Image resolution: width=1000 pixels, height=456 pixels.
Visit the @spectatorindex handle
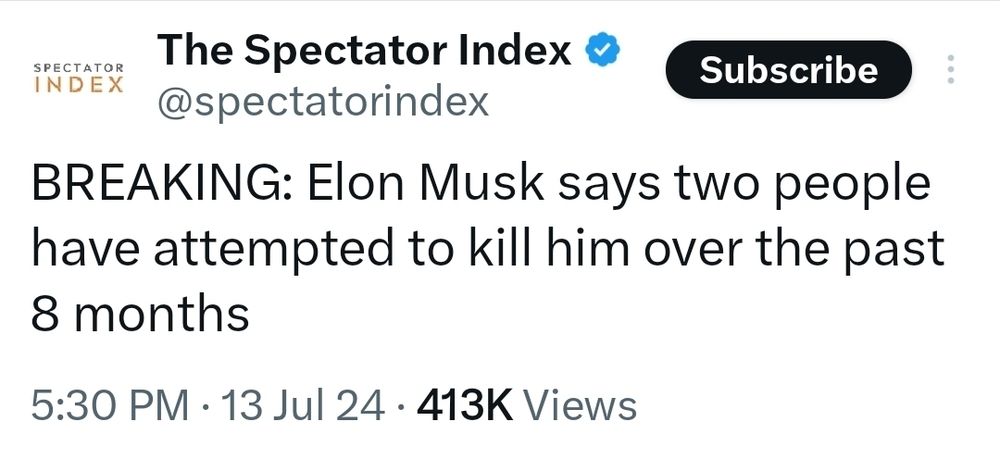pos(323,101)
